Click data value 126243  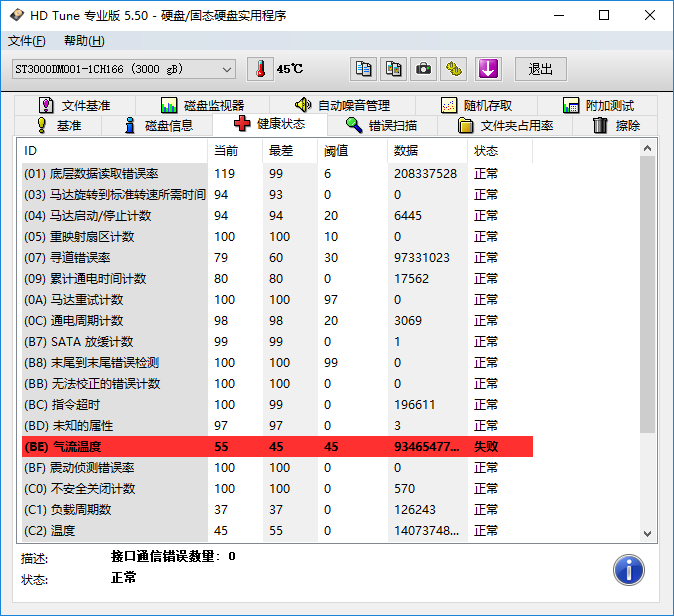point(415,510)
